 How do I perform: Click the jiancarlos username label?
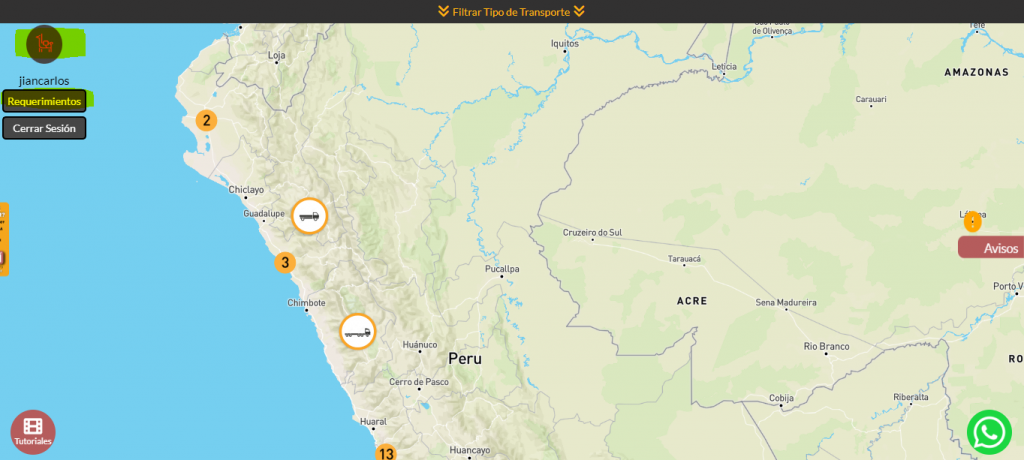click(44, 80)
